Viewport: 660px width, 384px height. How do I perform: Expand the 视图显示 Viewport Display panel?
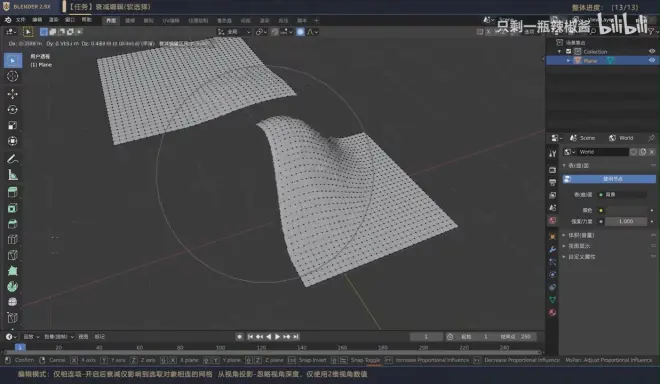coord(564,246)
